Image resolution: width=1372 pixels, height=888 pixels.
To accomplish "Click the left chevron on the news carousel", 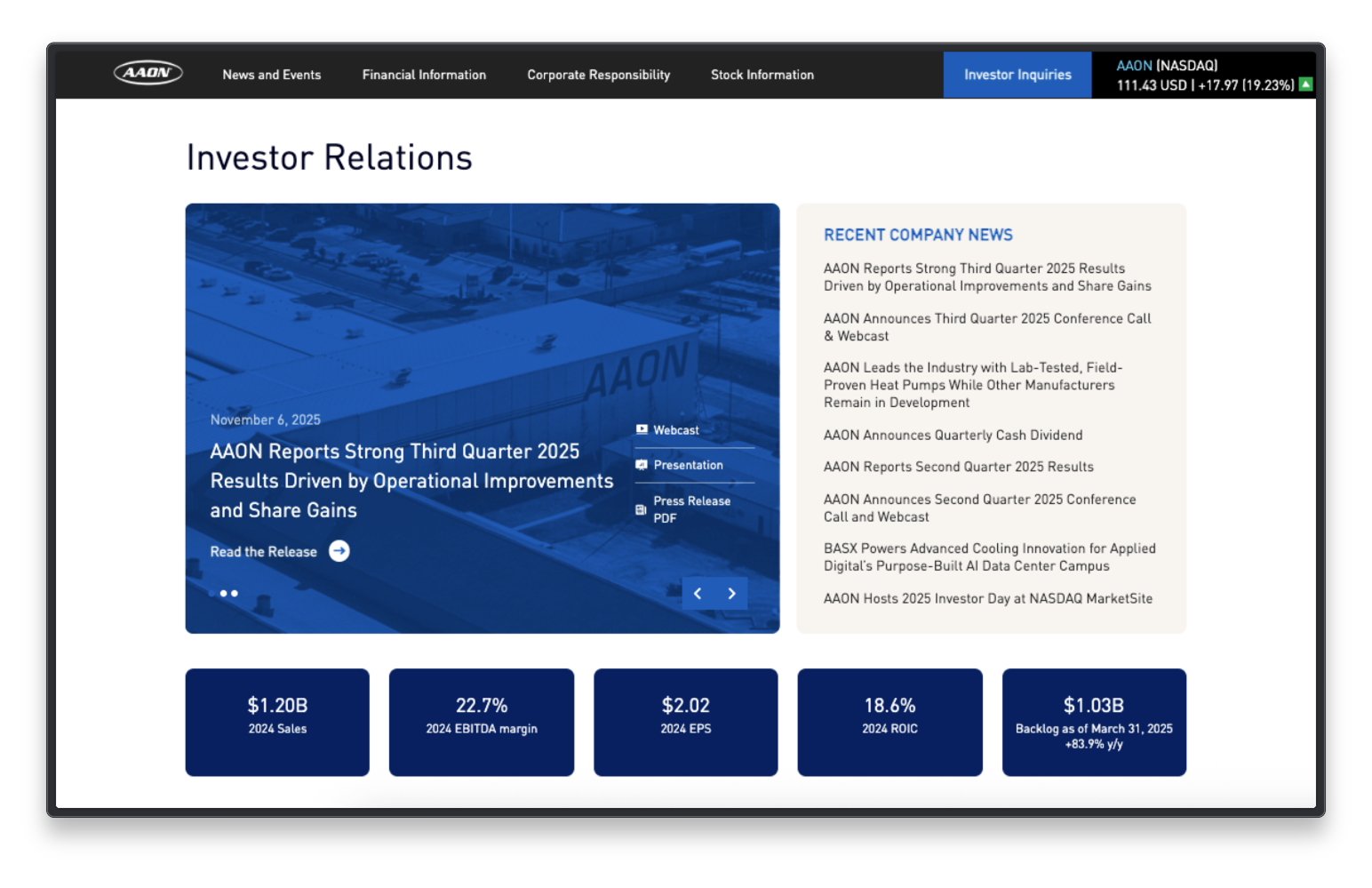I will (698, 593).
